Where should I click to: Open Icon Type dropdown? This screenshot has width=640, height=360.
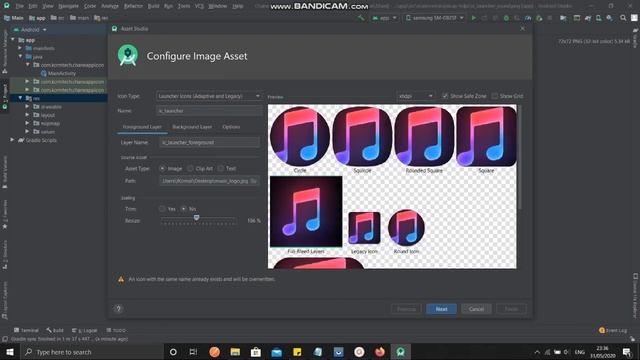pos(209,96)
